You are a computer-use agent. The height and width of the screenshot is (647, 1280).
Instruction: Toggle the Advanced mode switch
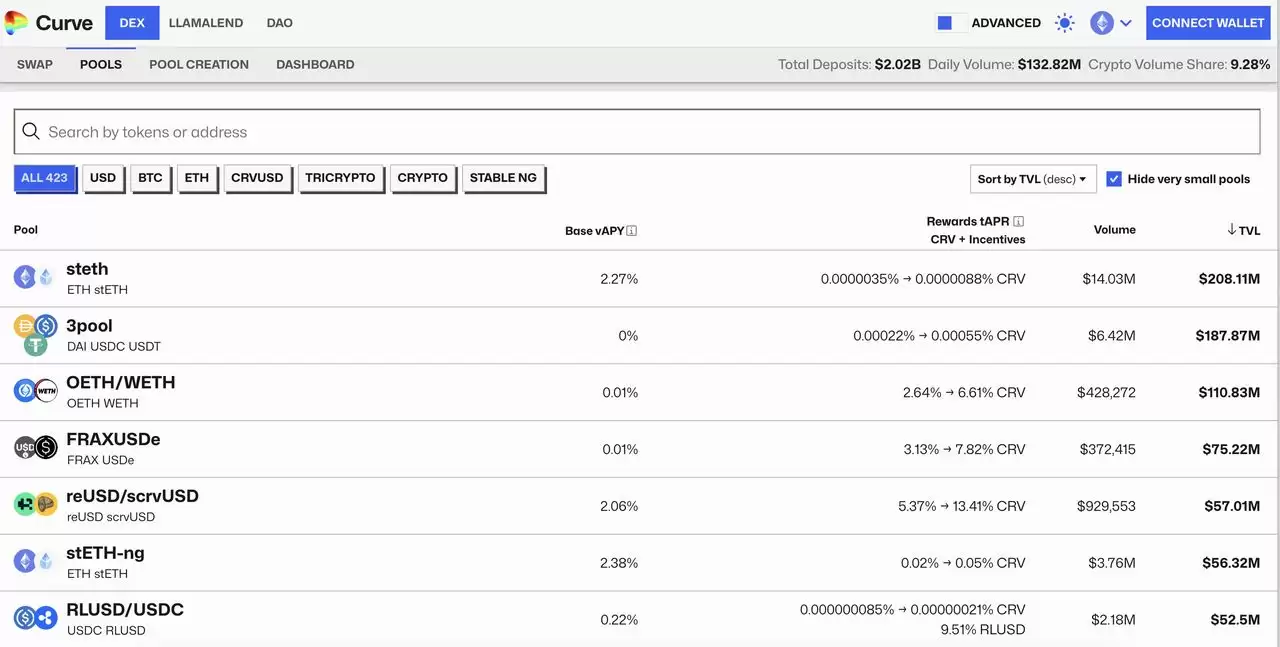point(951,23)
